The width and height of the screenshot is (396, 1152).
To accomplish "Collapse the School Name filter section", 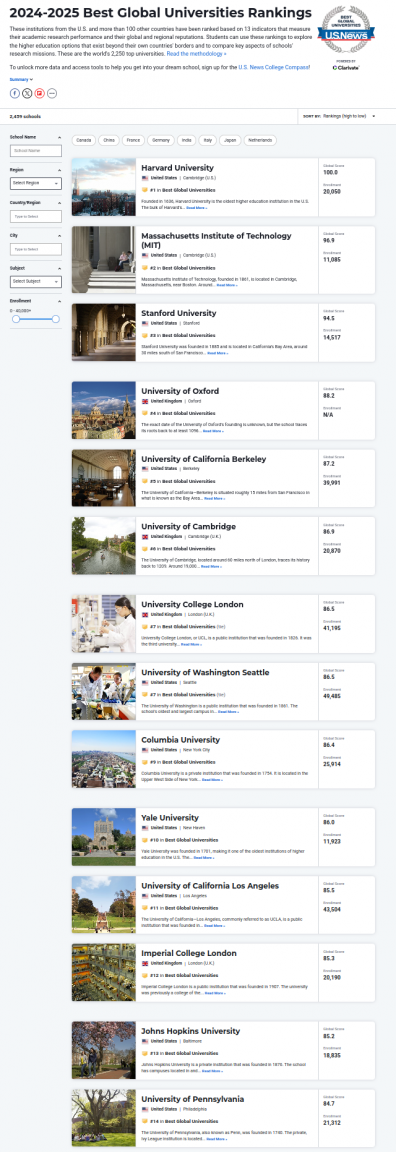I will [x=58, y=137].
